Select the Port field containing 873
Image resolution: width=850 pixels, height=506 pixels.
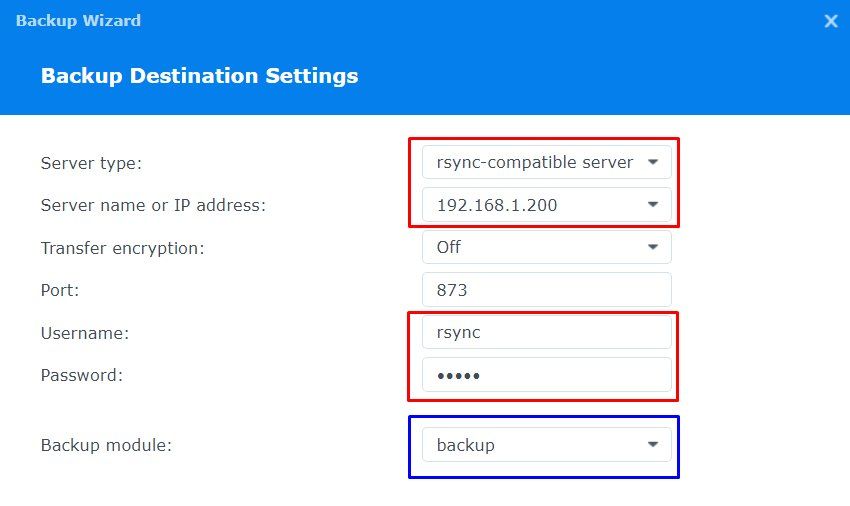click(x=546, y=290)
